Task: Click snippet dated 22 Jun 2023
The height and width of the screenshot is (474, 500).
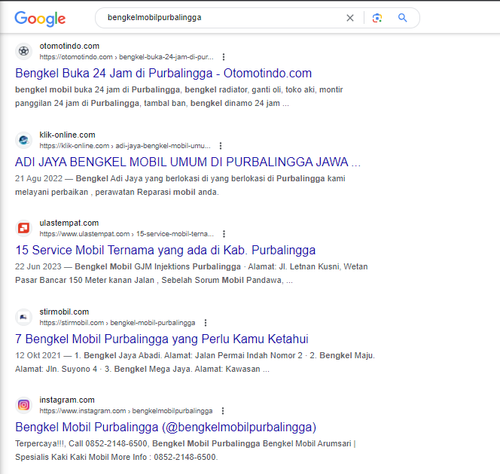Action: click(x=191, y=273)
